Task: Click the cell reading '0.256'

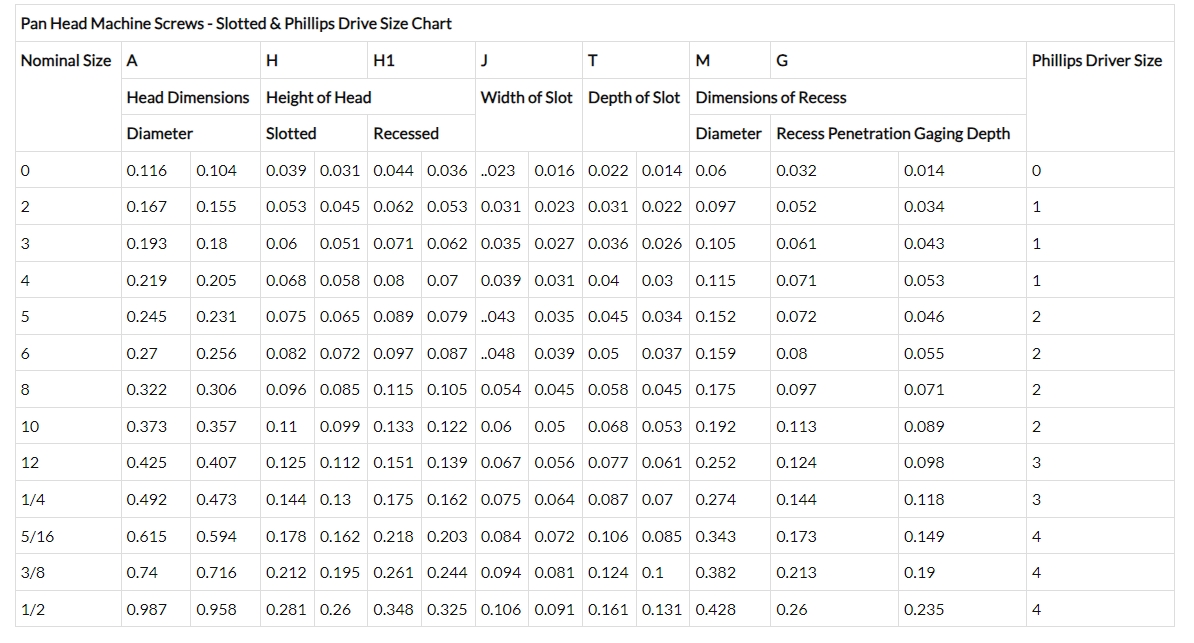Action: 216,353
